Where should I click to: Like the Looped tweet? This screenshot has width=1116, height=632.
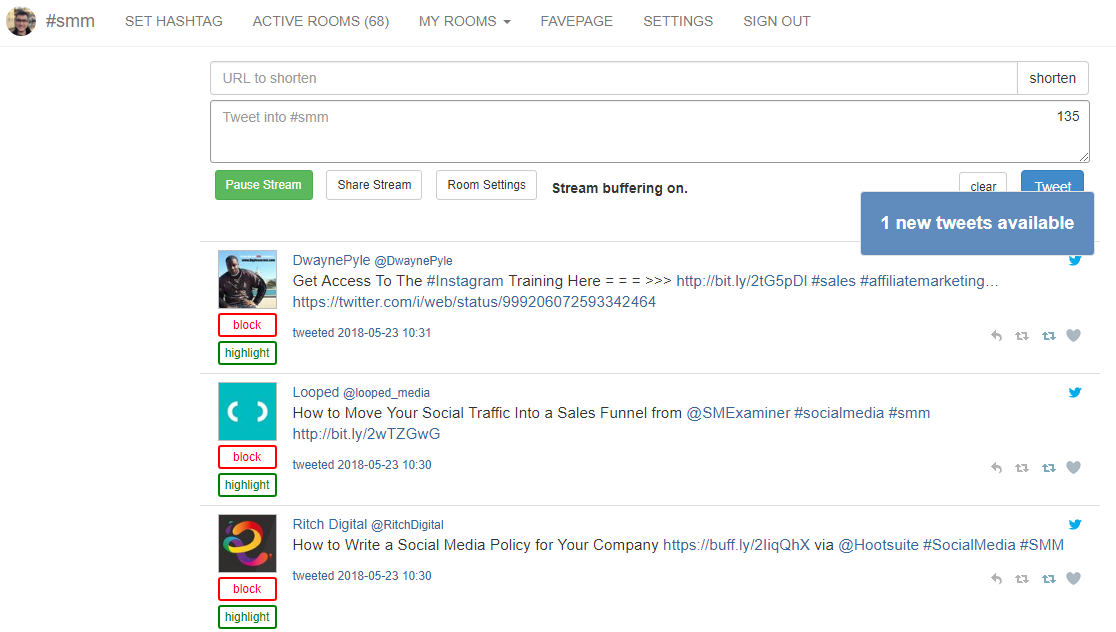click(x=1073, y=468)
